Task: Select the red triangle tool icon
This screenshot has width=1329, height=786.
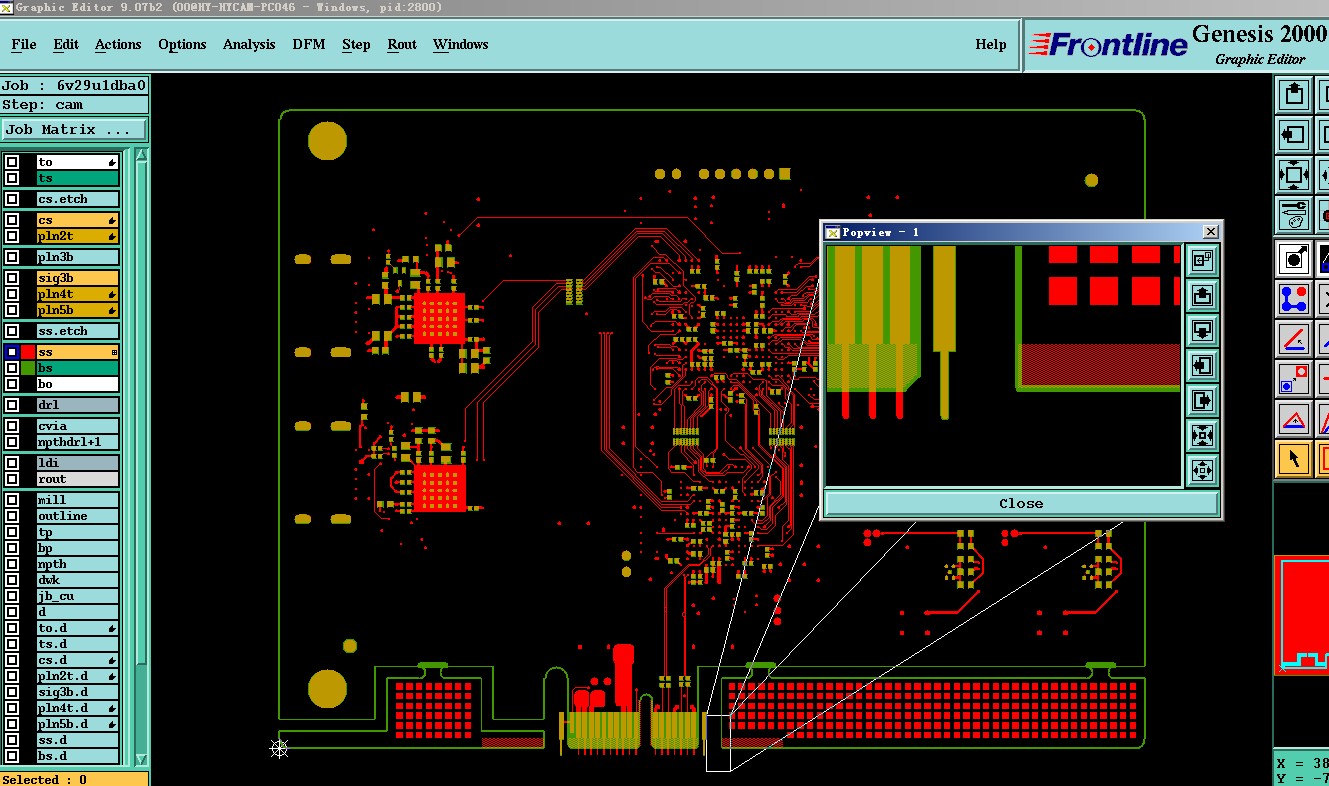Action: [1295, 419]
